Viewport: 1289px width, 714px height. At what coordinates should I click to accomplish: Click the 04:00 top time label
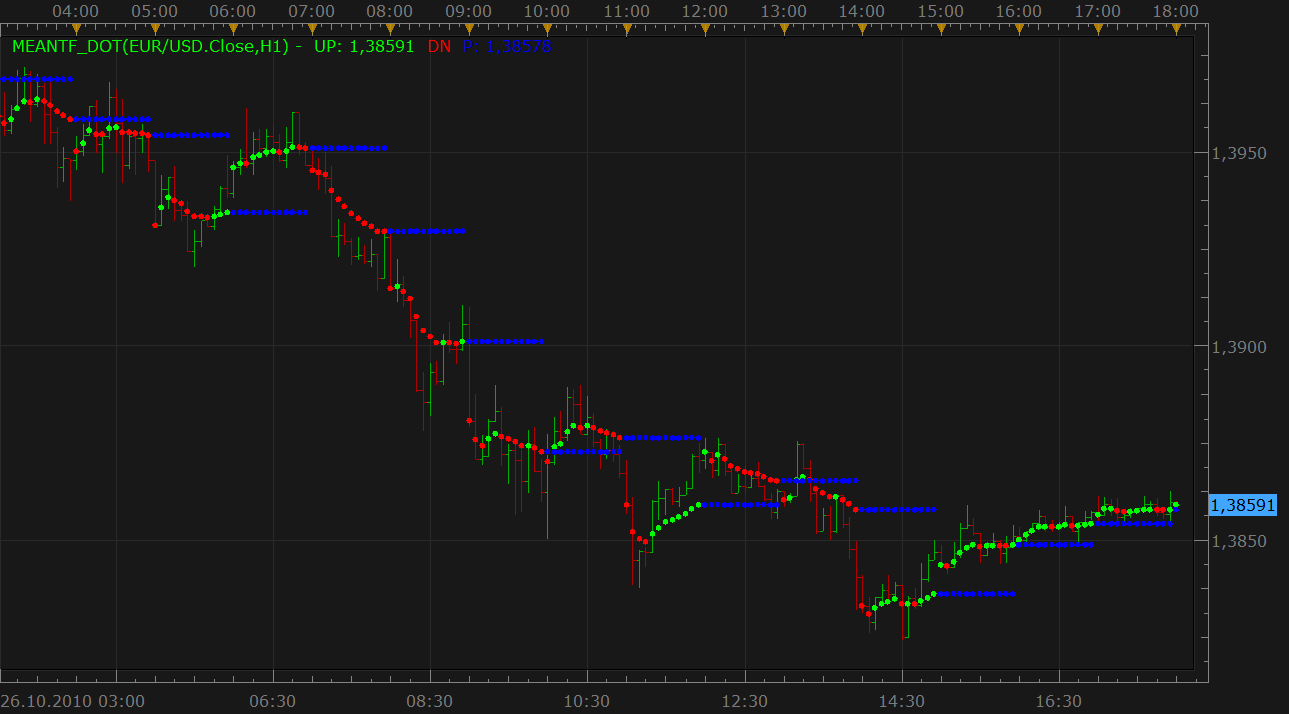(75, 11)
